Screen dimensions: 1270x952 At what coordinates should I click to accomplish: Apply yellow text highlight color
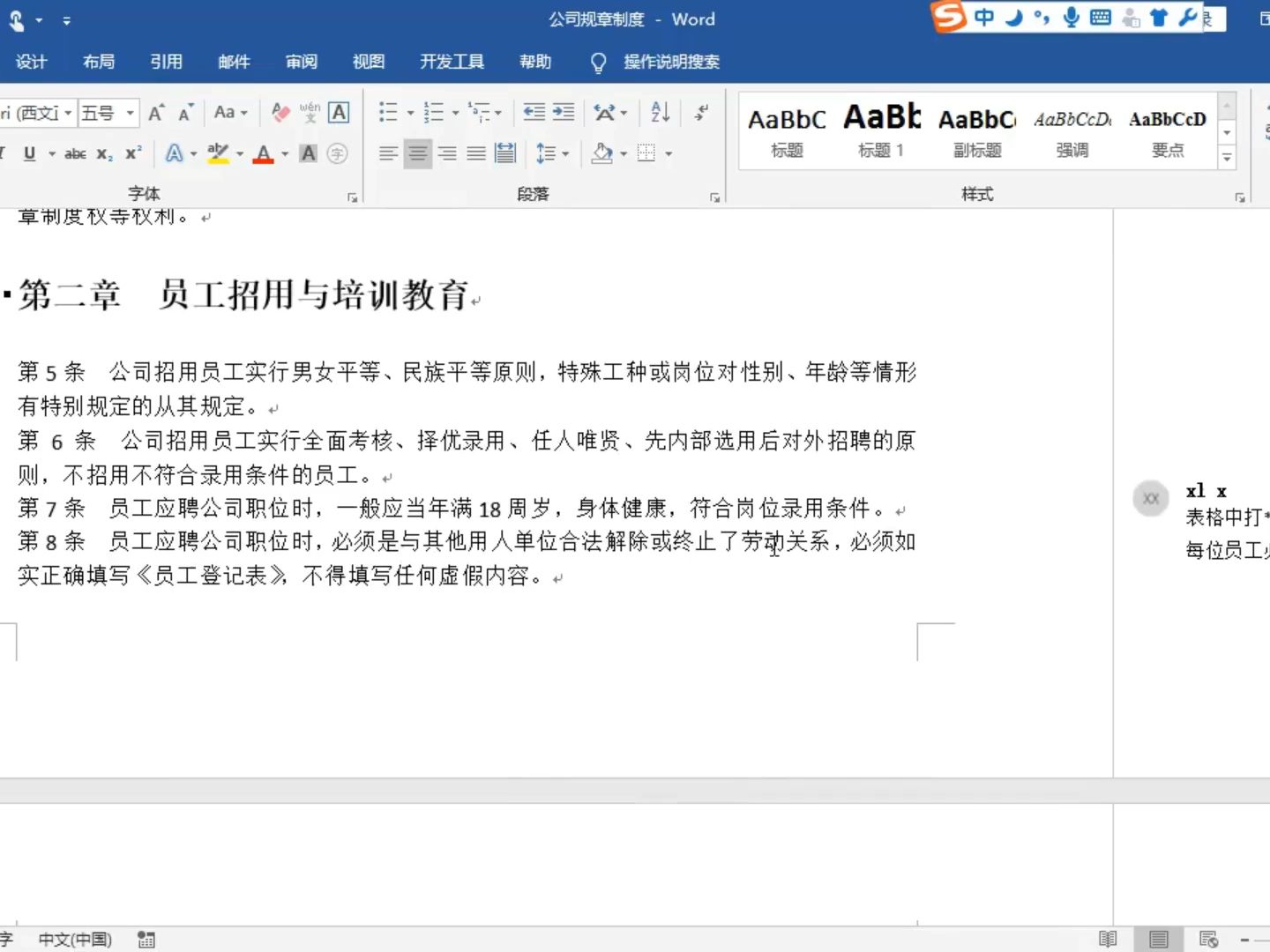click(x=218, y=153)
